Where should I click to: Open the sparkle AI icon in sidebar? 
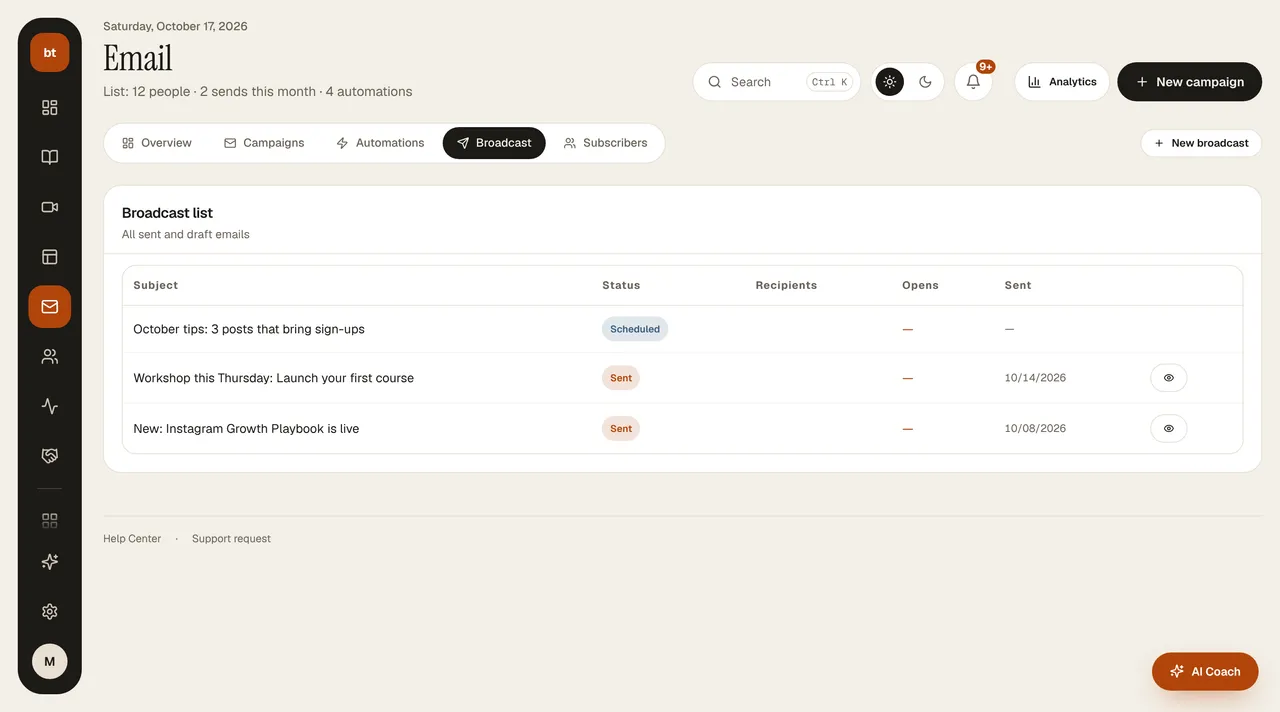pos(50,562)
